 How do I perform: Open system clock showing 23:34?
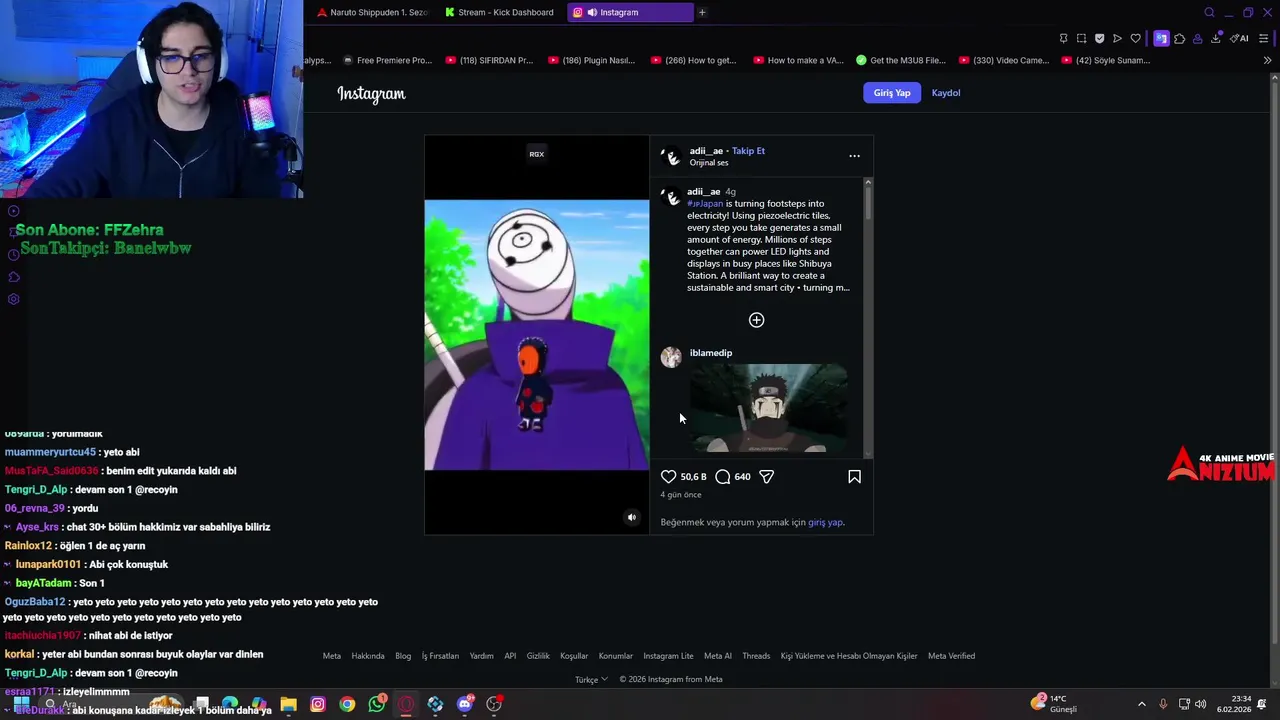click(1241, 704)
